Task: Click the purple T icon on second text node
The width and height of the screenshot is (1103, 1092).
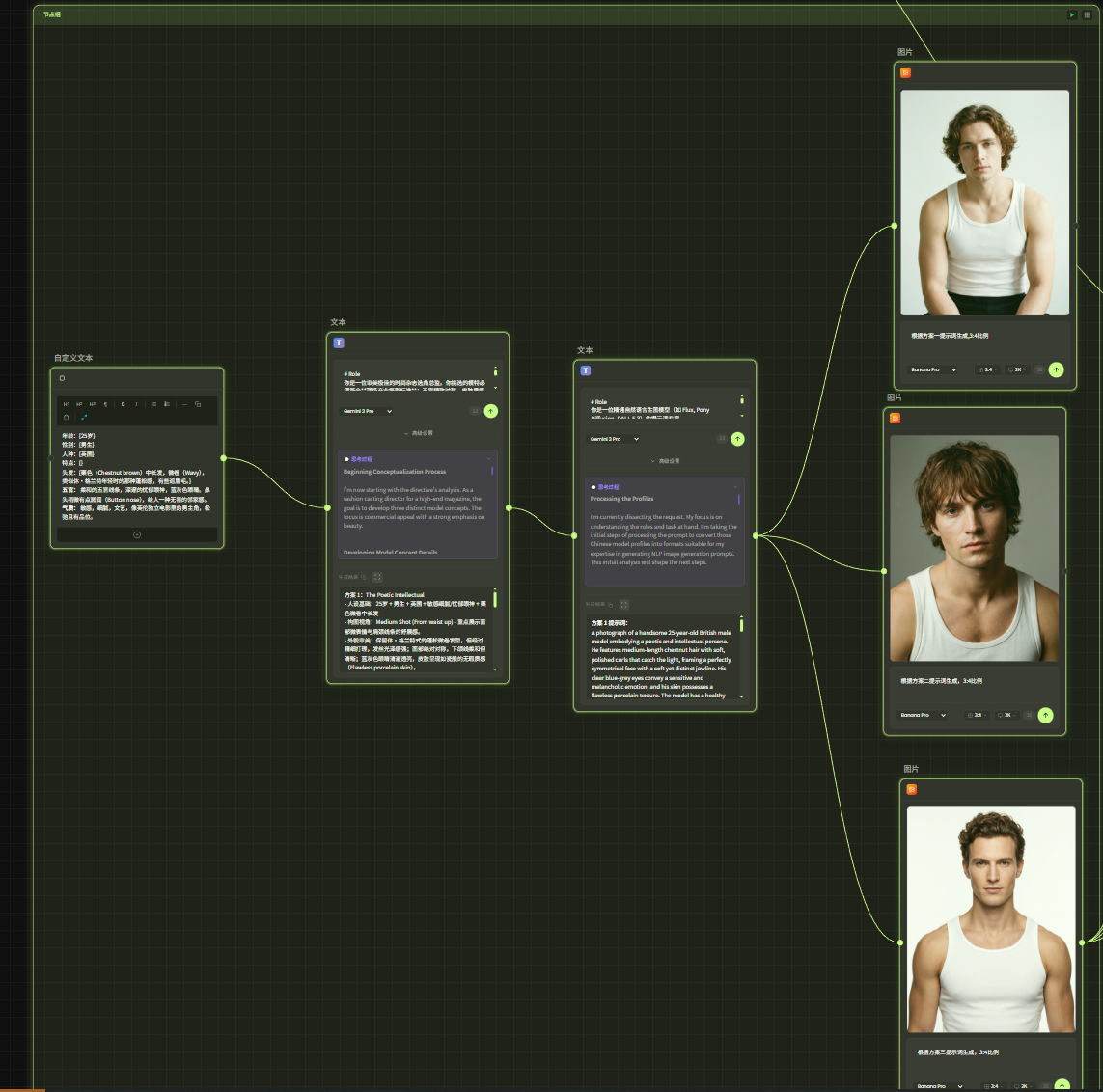Action: click(x=585, y=370)
